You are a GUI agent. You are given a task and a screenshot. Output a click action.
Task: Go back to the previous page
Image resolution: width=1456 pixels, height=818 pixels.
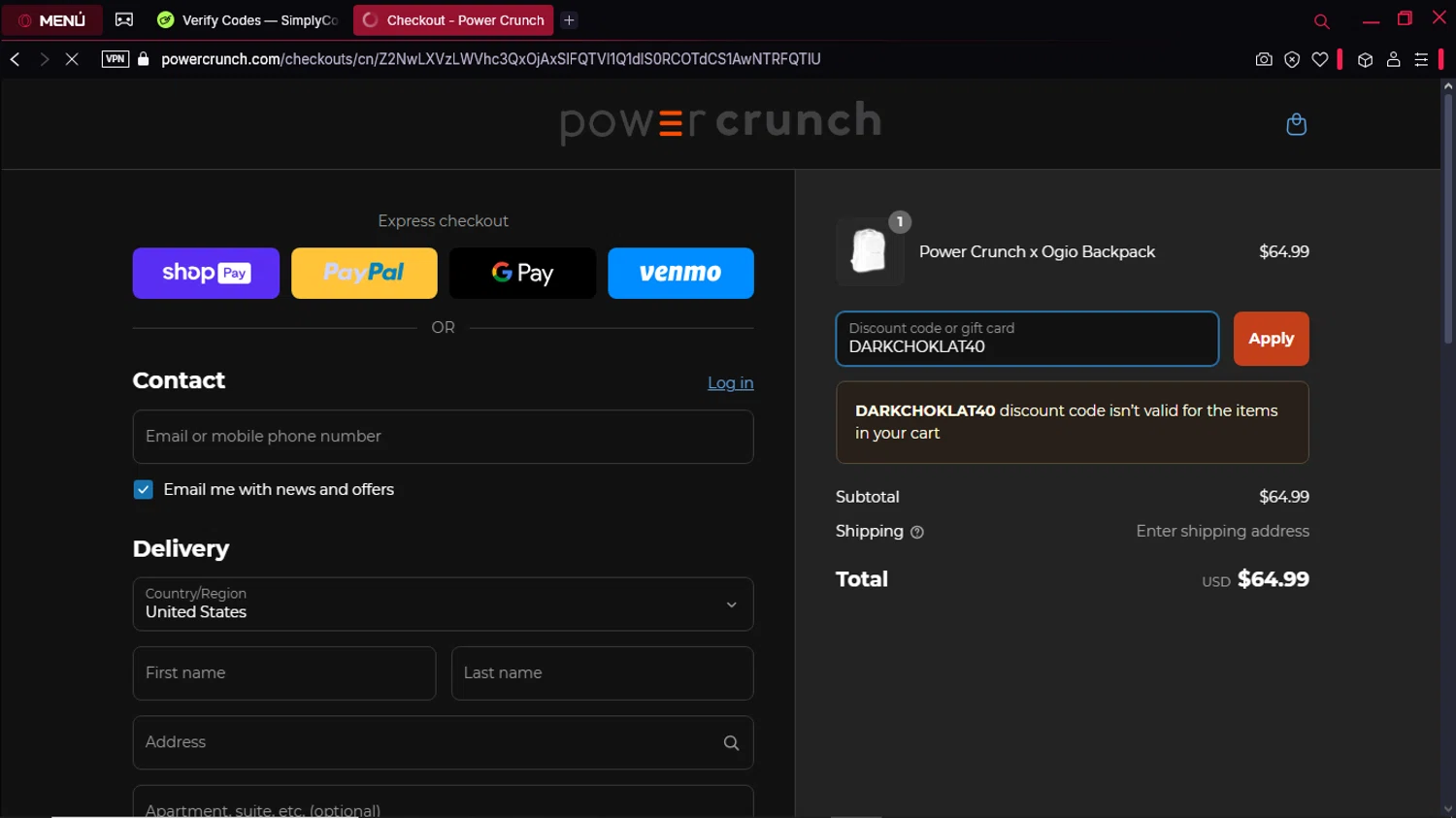click(16, 59)
